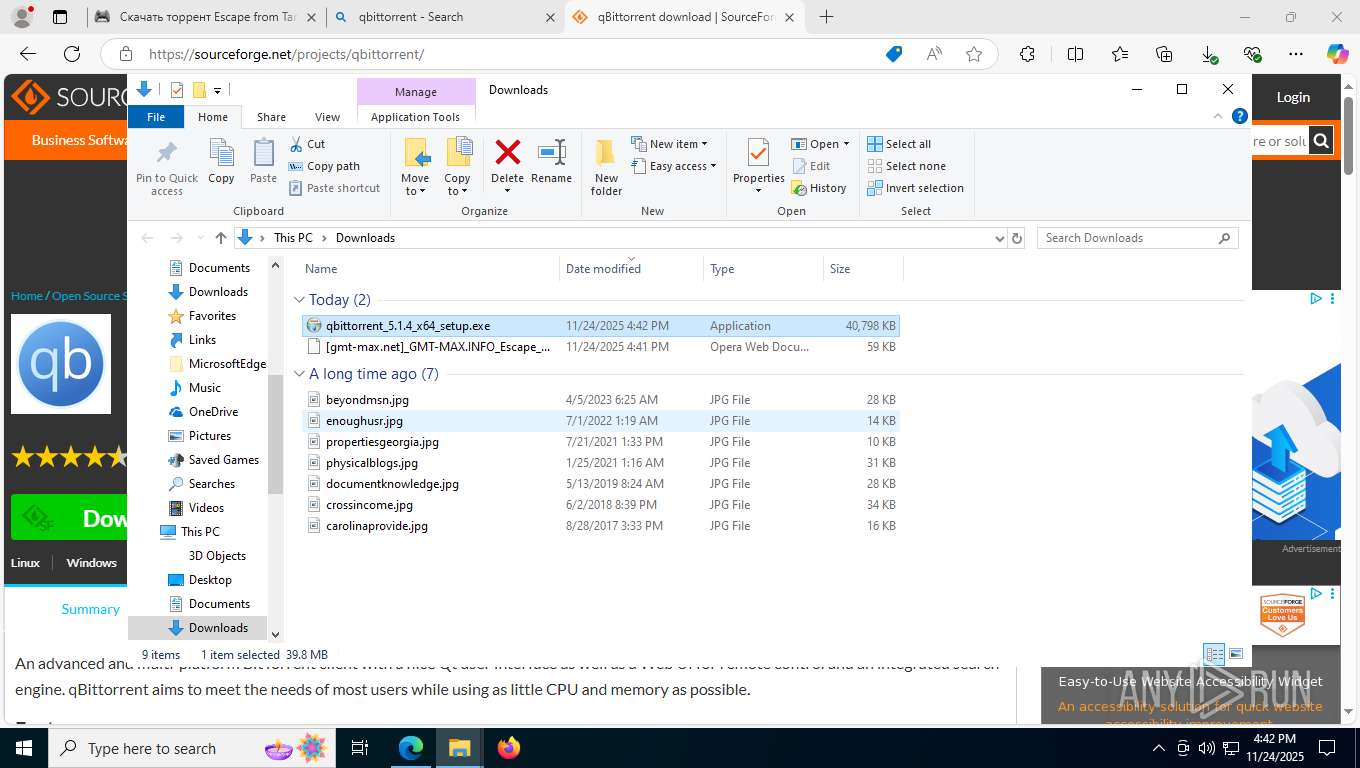Expand Easy access dropdown
Screen dimensions: 1360x768
[674, 166]
